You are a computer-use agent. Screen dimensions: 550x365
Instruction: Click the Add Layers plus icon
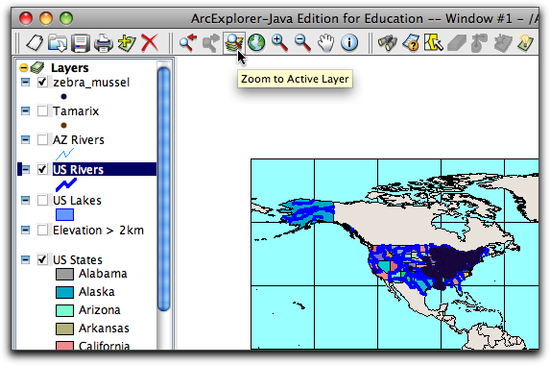(x=126, y=43)
